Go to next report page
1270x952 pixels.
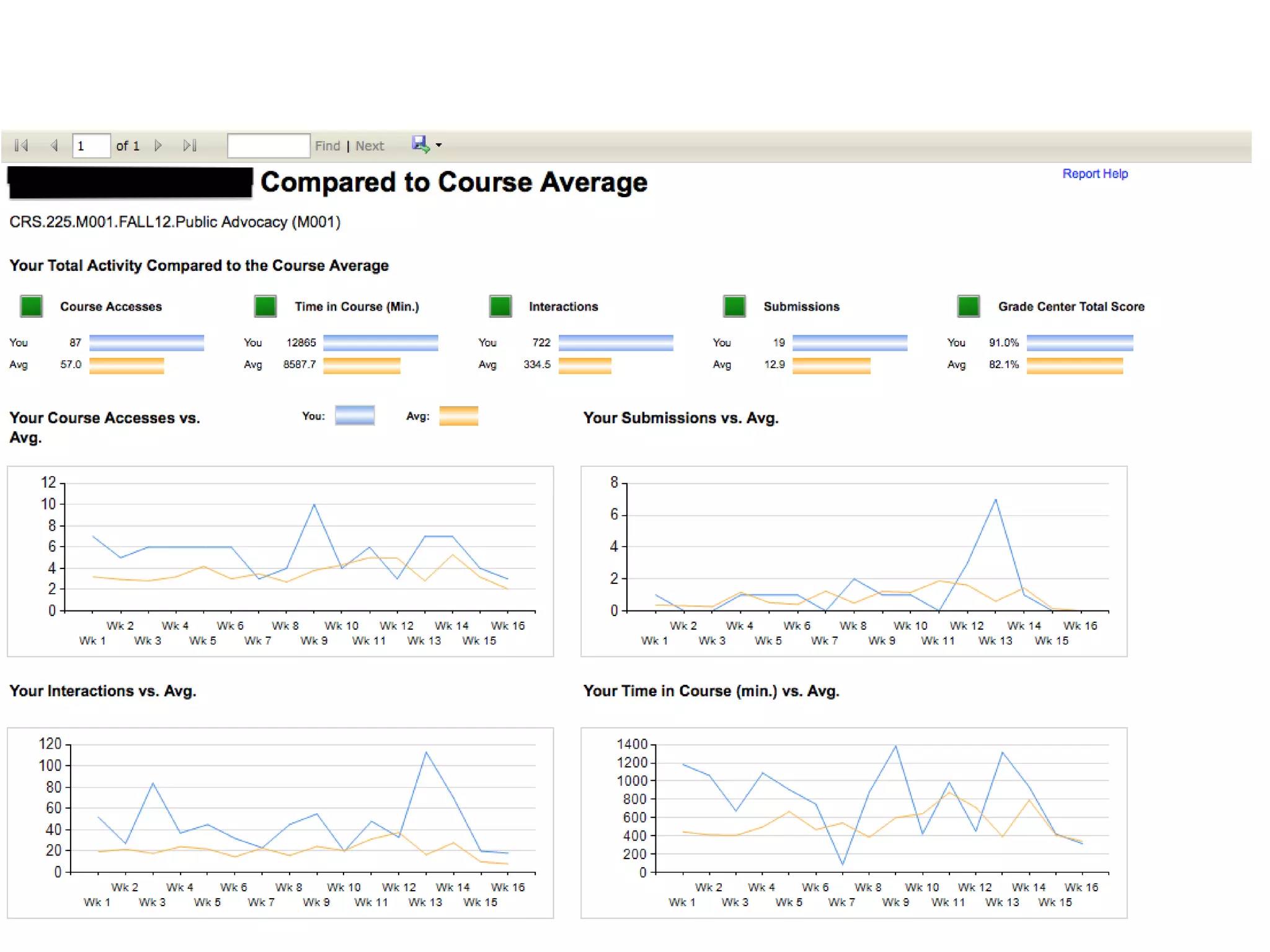click(x=158, y=146)
